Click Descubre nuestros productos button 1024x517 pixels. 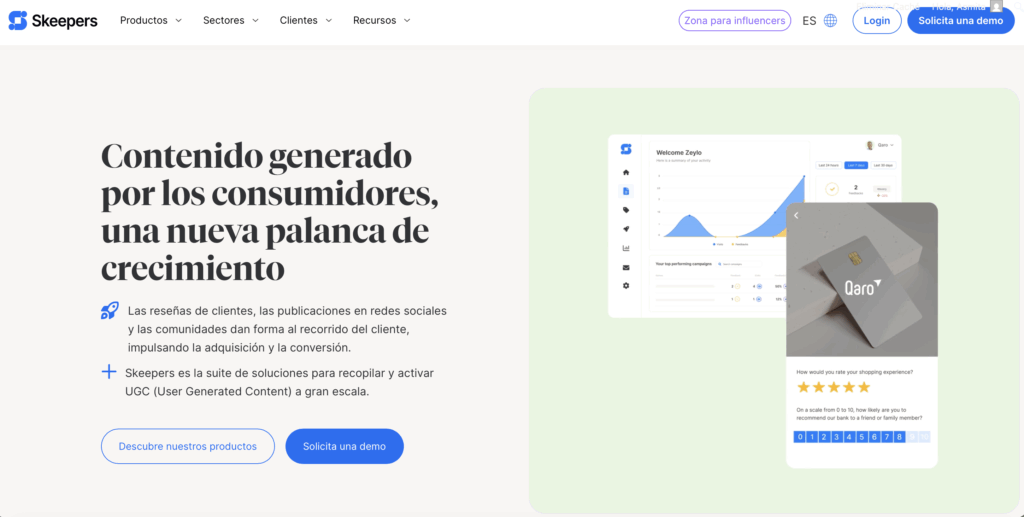(x=187, y=446)
